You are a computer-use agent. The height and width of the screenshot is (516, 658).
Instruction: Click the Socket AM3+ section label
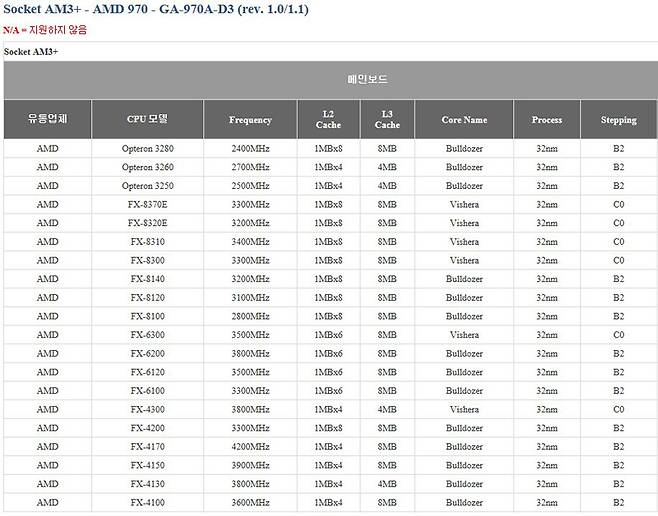tap(31, 52)
